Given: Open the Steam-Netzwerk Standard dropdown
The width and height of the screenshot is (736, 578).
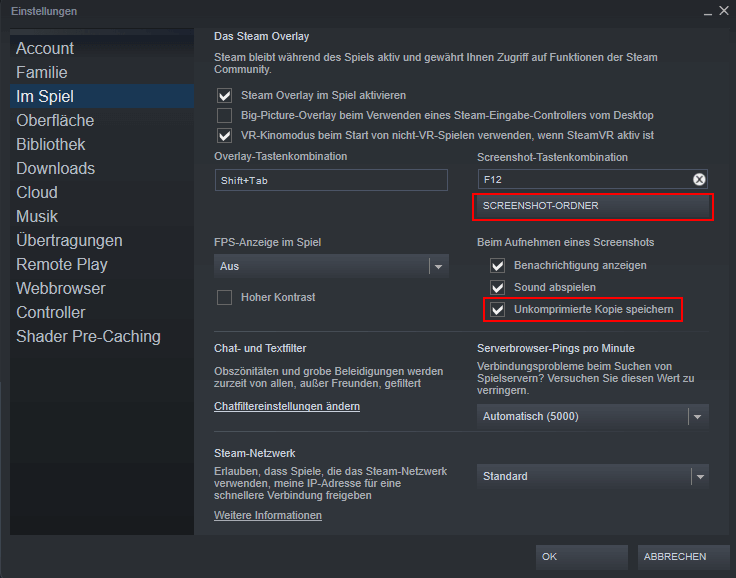Looking at the screenshot, I should pyautogui.click(x=593, y=477).
